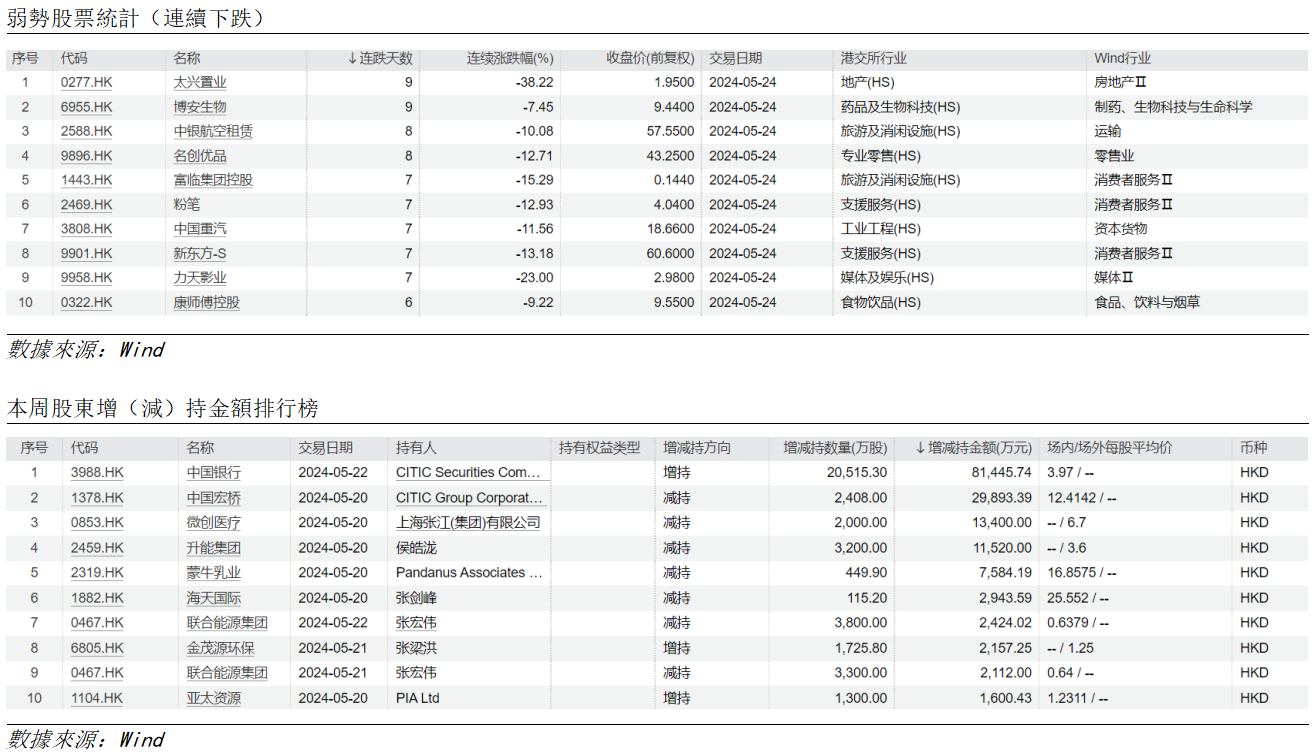The width and height of the screenshot is (1314, 755).
Task: Open stock code link 3808.HK
Action: coord(86,229)
